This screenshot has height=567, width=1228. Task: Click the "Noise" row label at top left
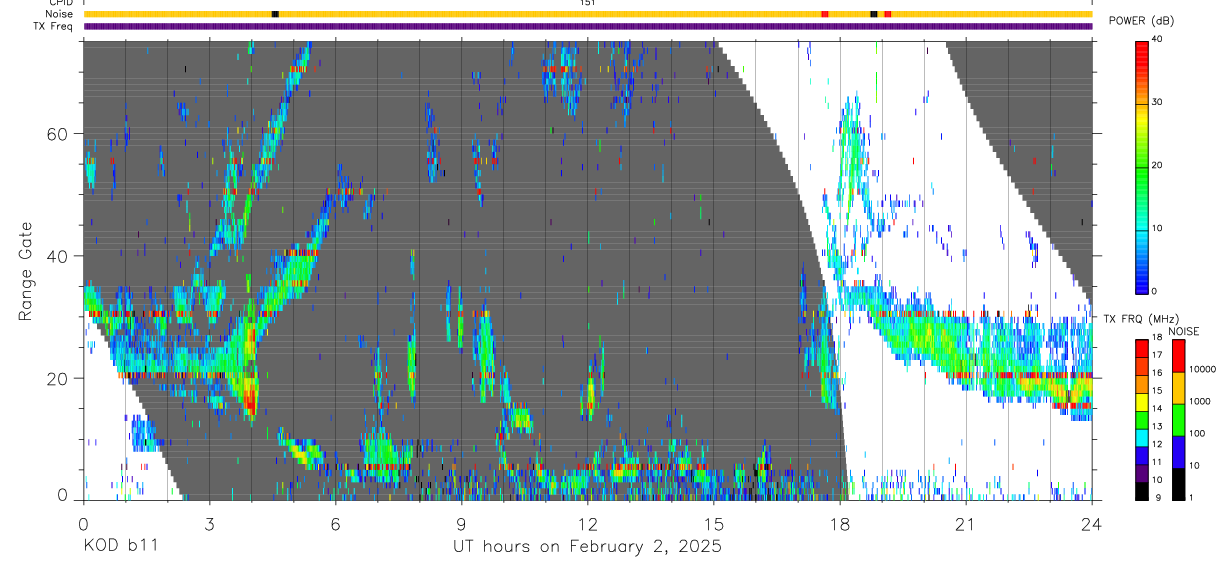[59, 14]
